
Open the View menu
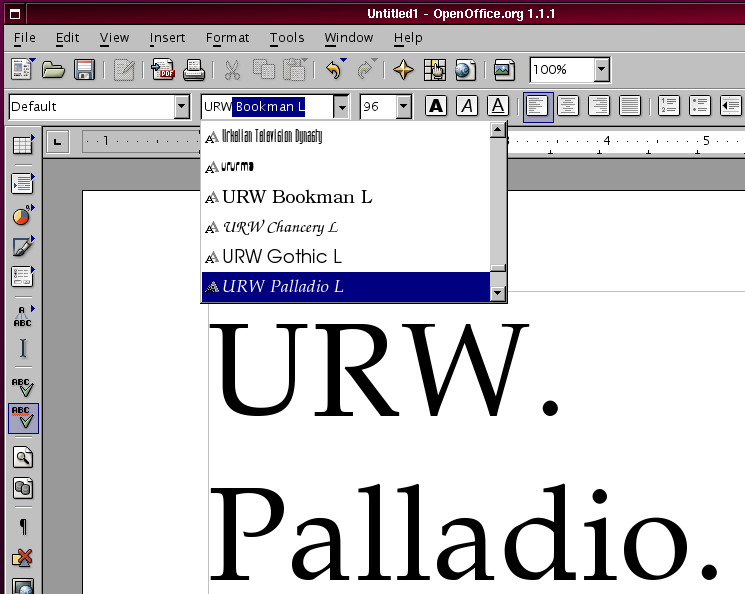tap(114, 38)
